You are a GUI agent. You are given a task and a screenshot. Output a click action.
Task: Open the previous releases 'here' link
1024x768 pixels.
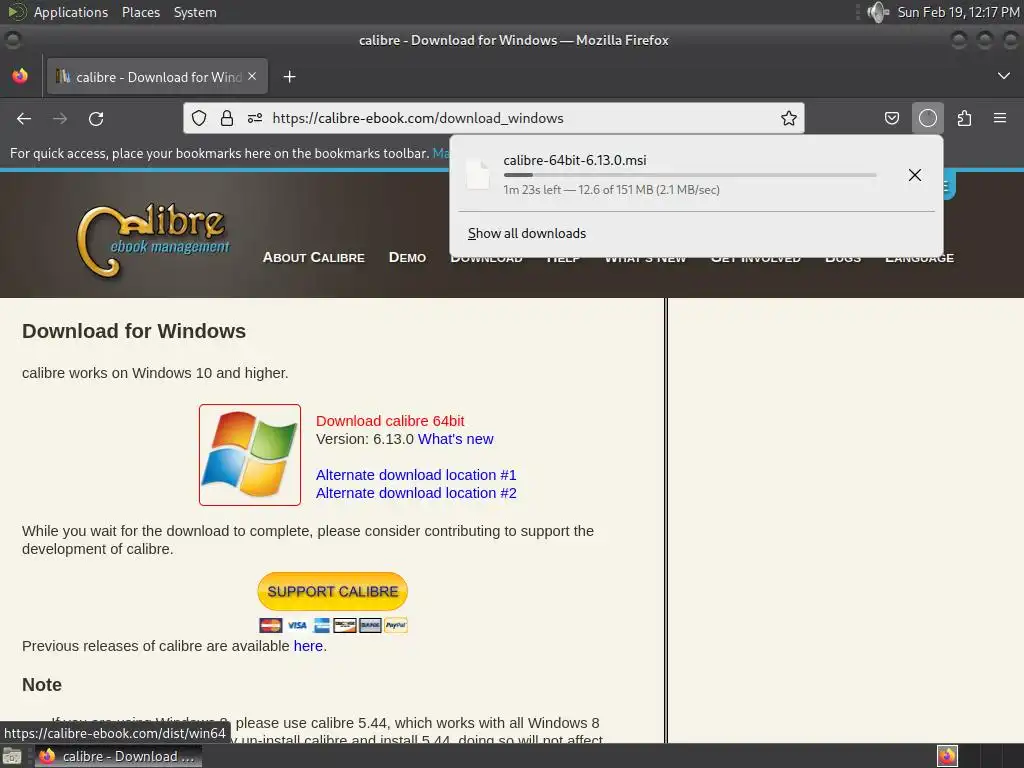[308, 646]
